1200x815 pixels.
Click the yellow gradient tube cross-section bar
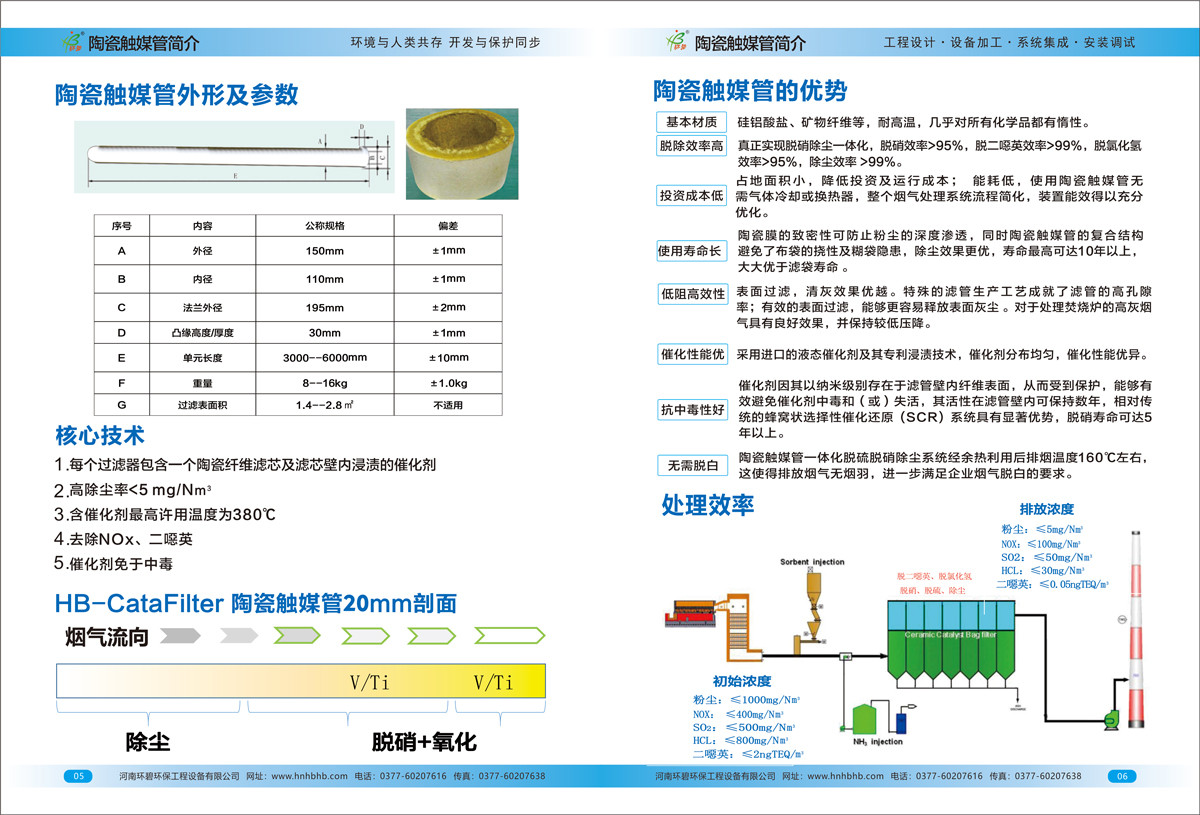point(300,682)
